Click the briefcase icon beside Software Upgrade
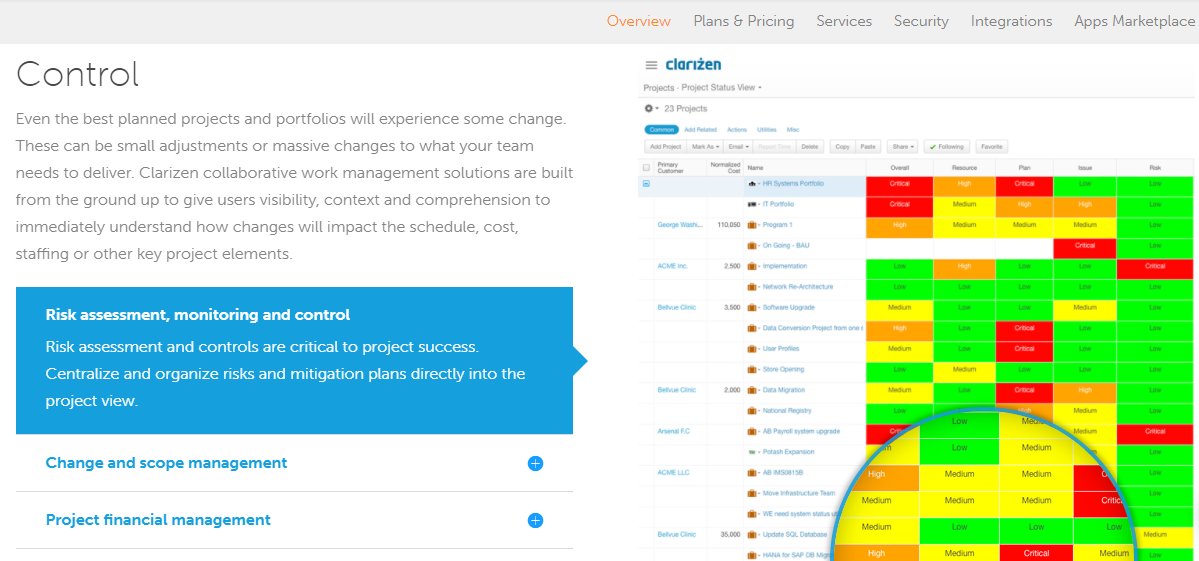This screenshot has width=1199, height=561. click(751, 307)
